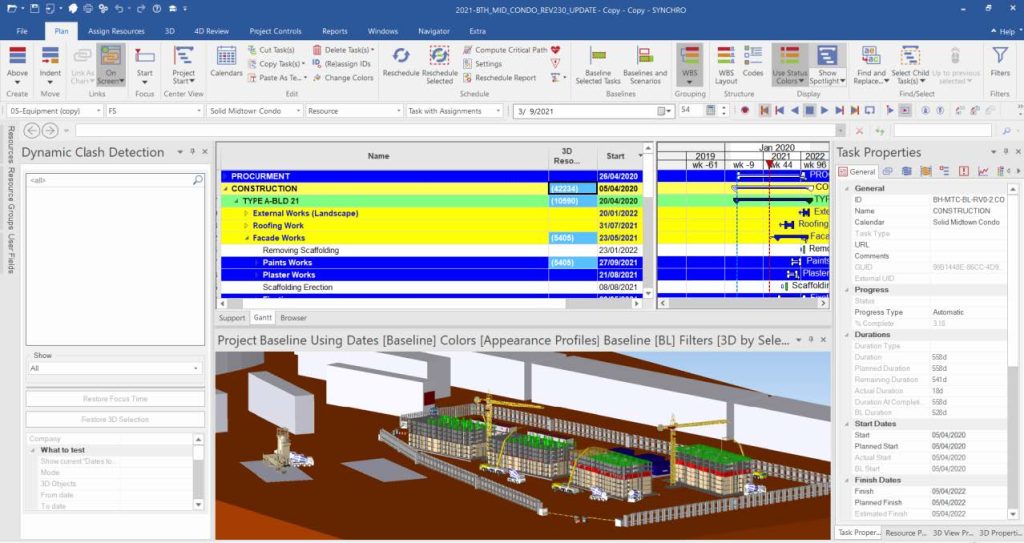1024x543 pixels.
Task: Click the red focus time marker in the Gantt timescale
Action: tap(769, 164)
